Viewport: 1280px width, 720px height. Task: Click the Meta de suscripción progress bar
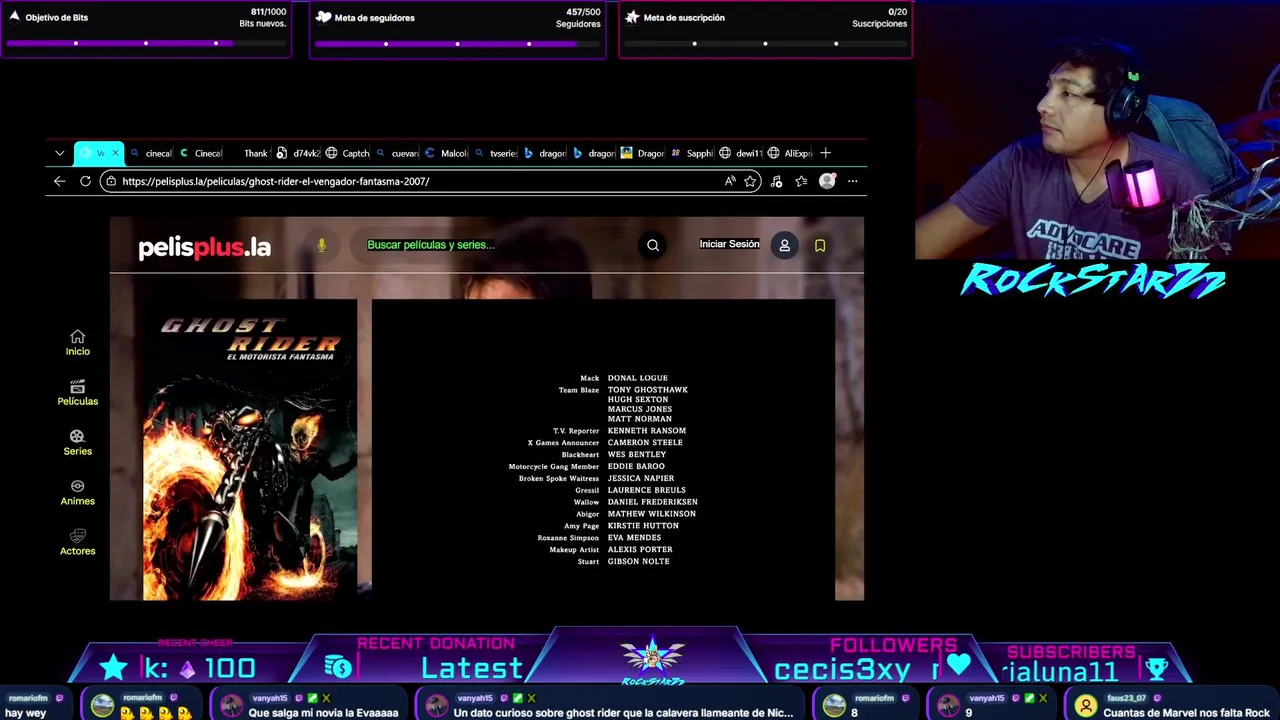pyautogui.click(x=765, y=43)
